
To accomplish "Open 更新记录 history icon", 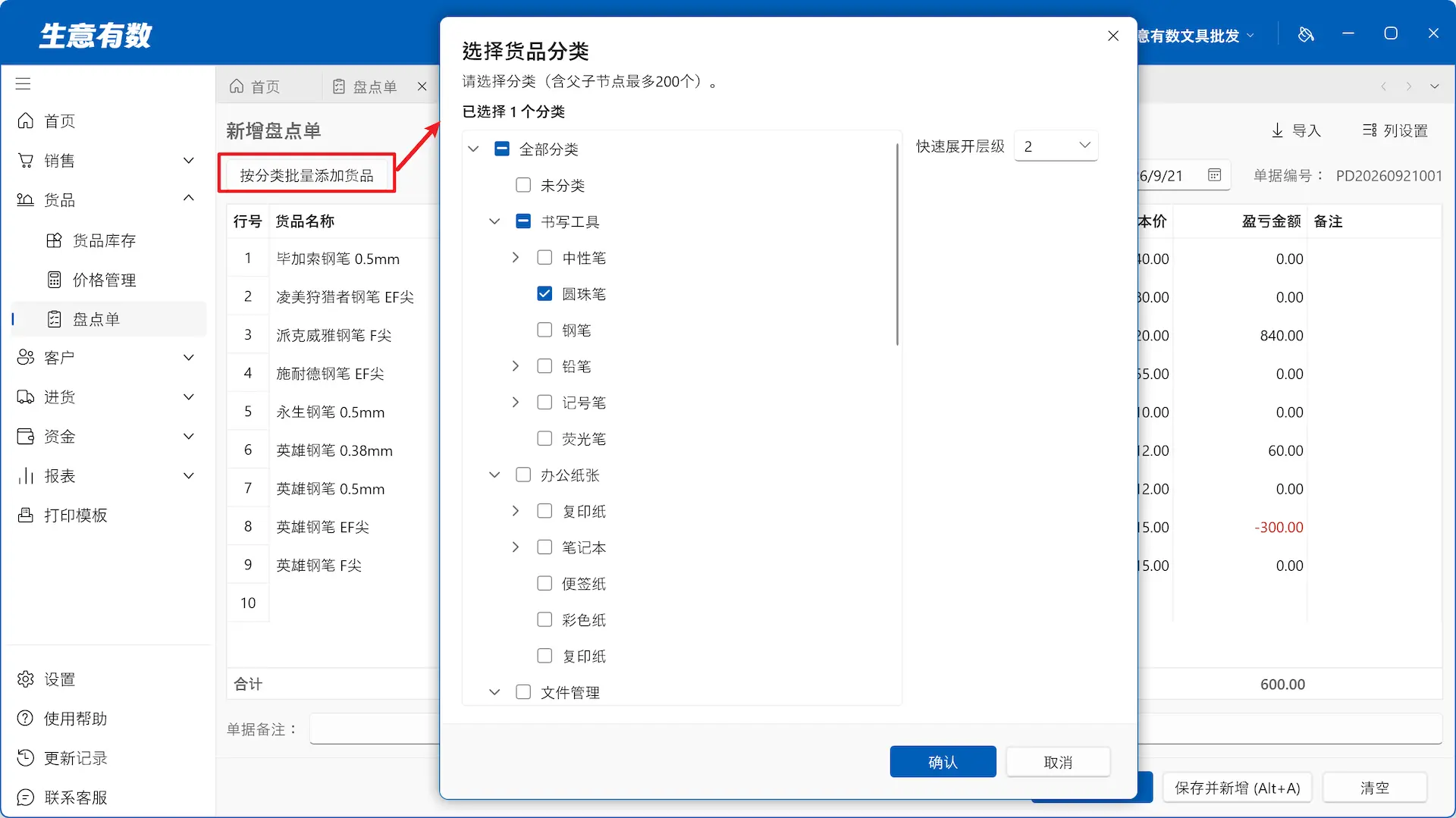I will click(x=26, y=758).
